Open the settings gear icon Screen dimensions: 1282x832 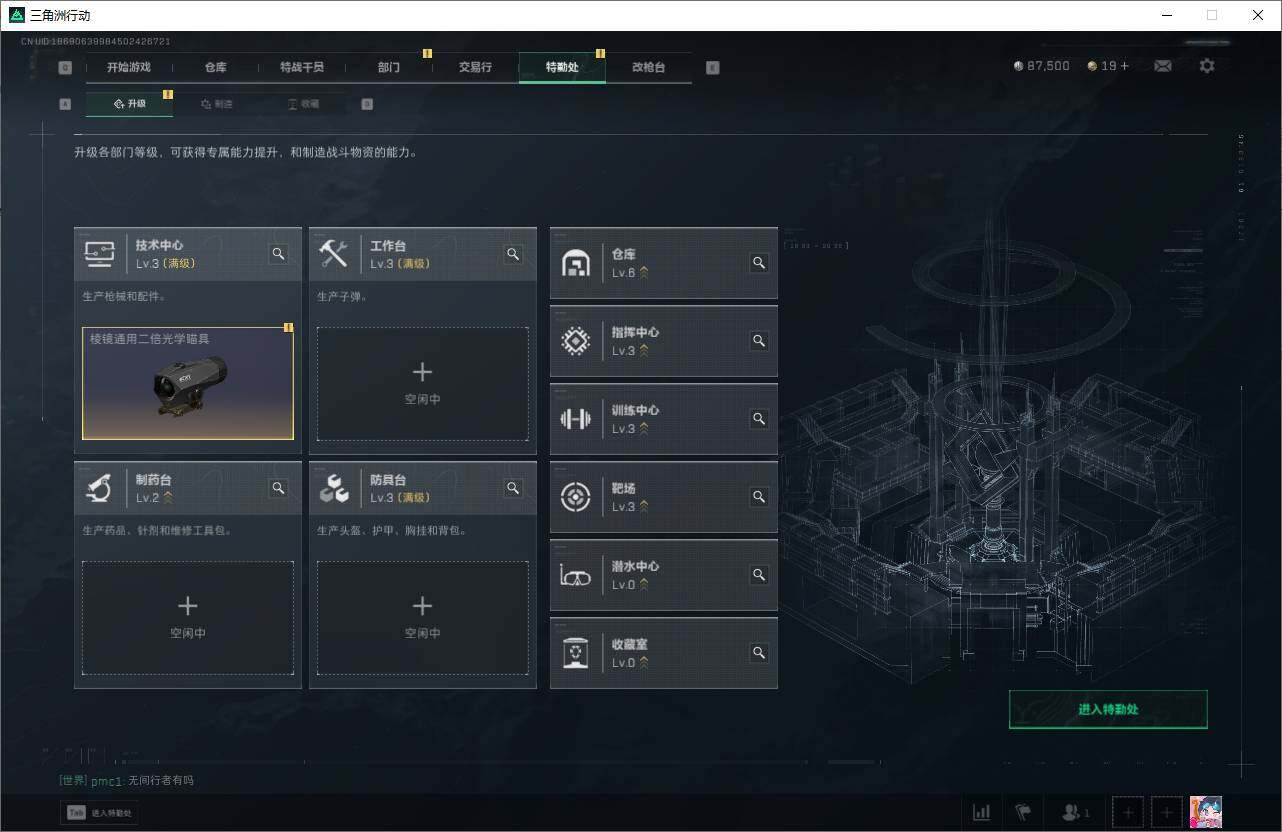(1207, 66)
